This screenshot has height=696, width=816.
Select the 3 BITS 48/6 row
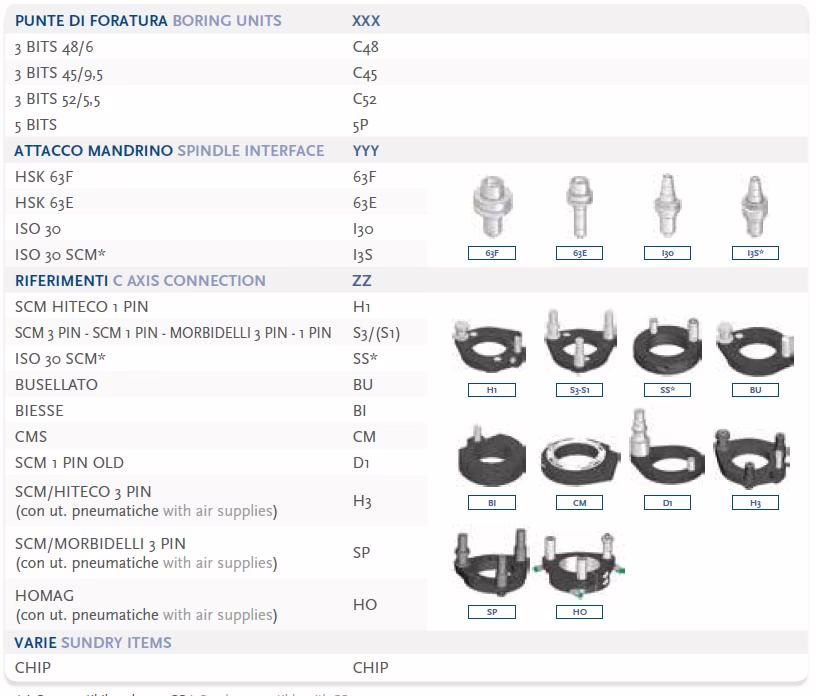point(56,47)
